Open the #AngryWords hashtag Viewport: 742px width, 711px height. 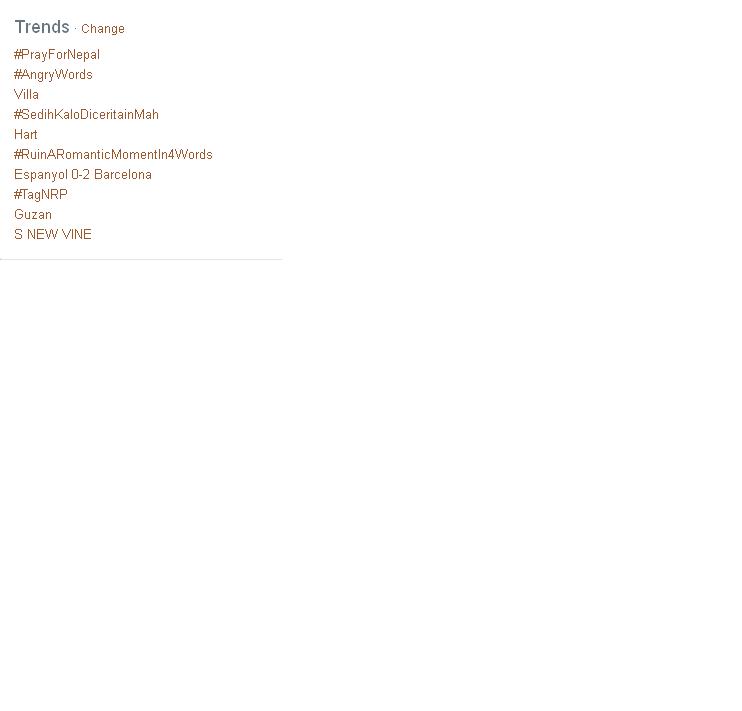coord(53,75)
